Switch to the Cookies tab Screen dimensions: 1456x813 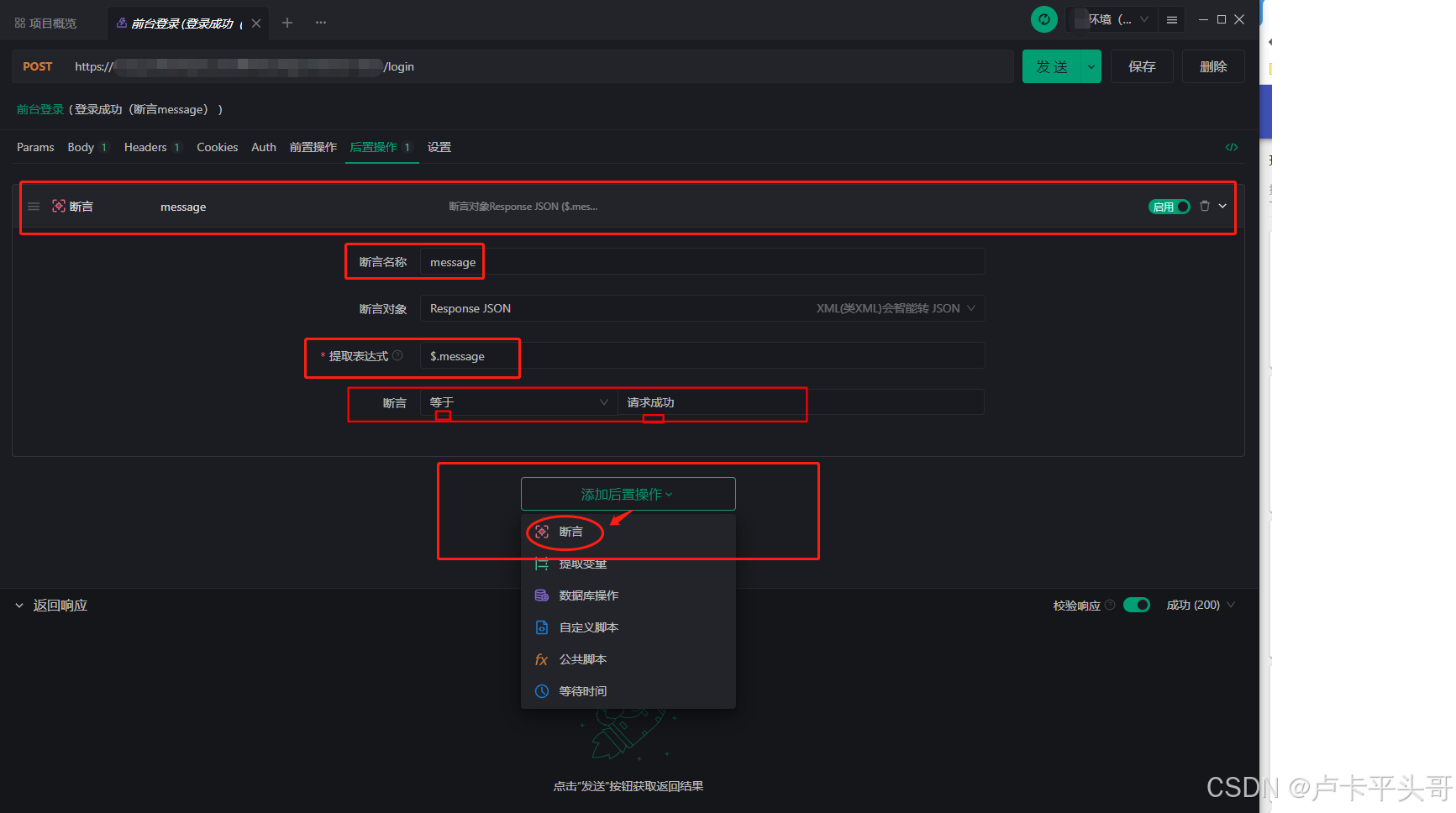tap(218, 147)
